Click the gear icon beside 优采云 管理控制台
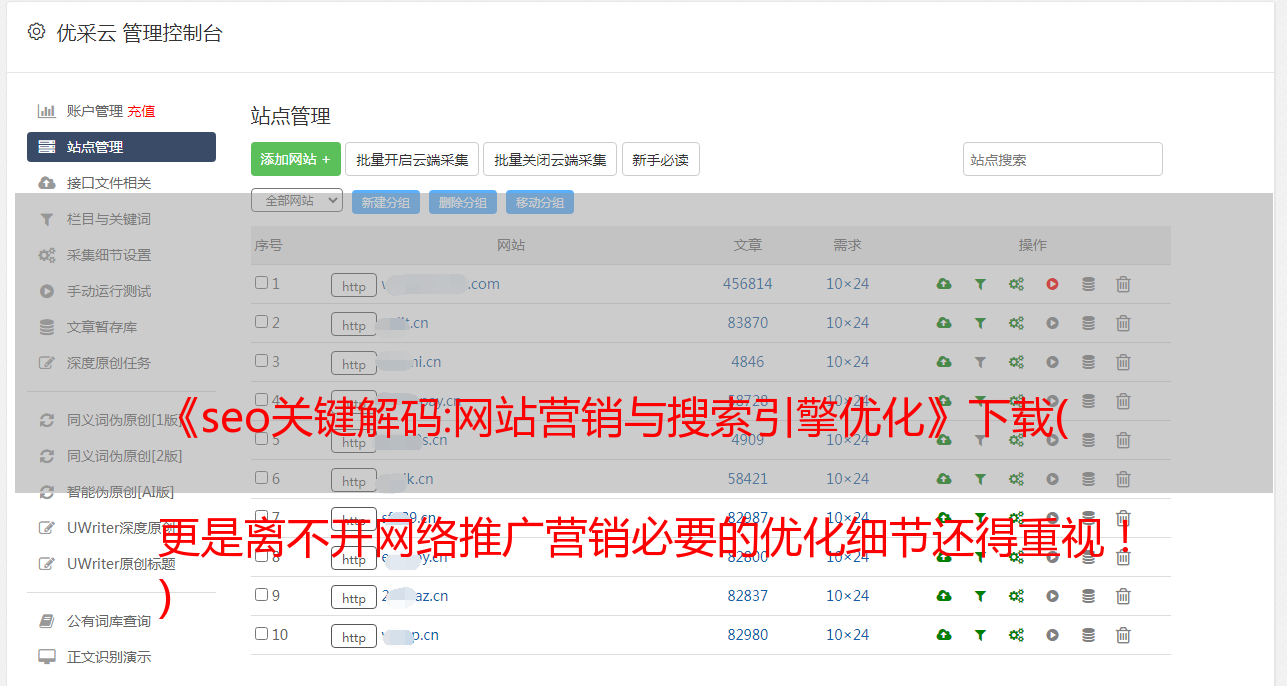This screenshot has height=686, width=1287. tap(37, 32)
